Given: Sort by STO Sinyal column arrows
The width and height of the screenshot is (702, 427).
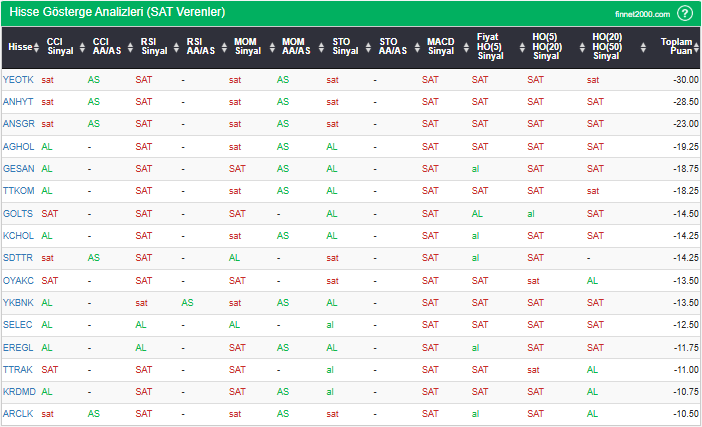Looking at the screenshot, I should (368, 47).
